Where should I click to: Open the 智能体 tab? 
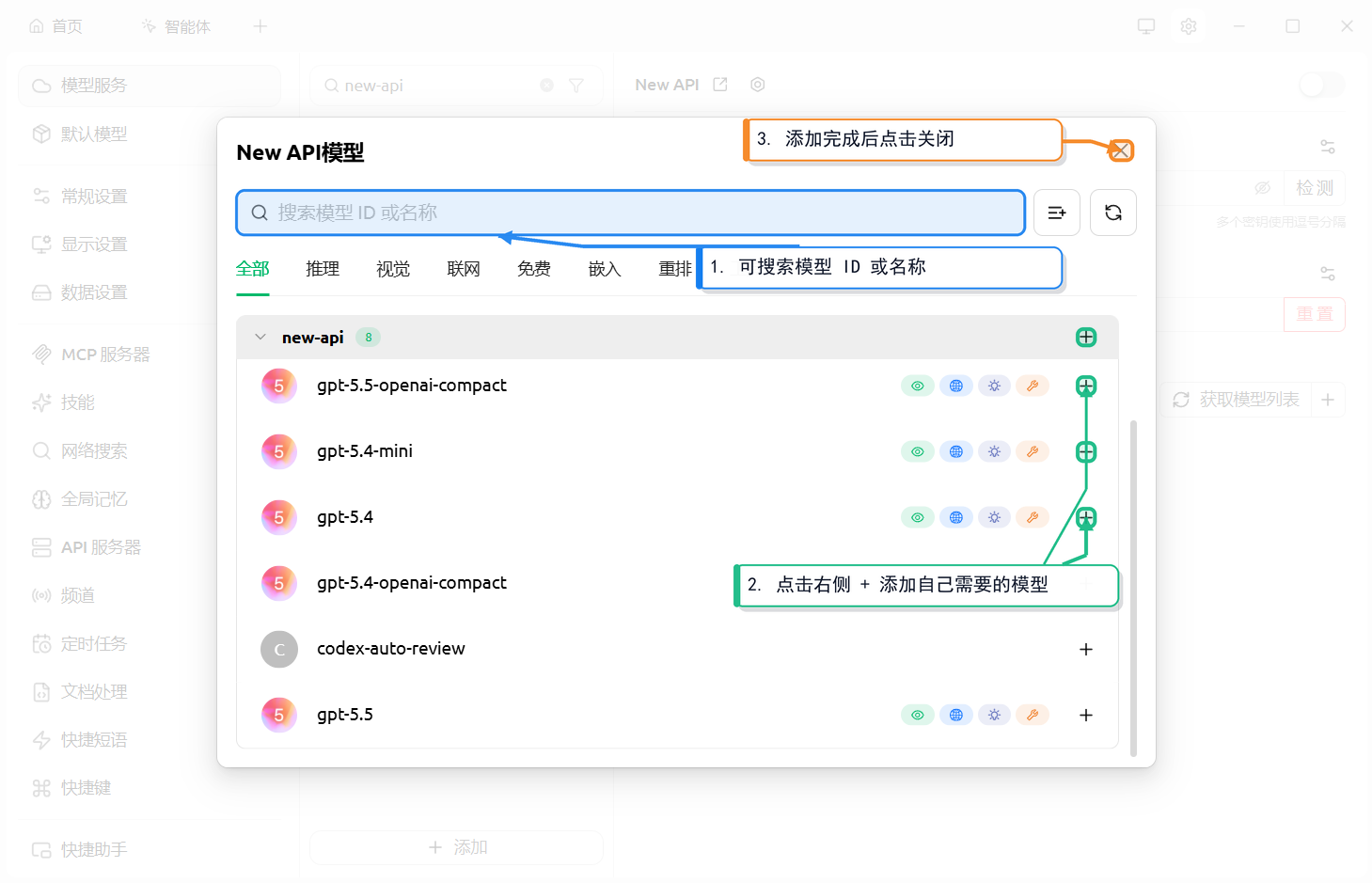[176, 26]
